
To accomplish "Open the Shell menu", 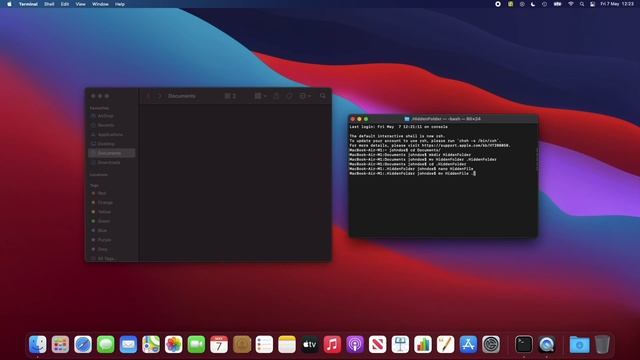I will point(49,4).
